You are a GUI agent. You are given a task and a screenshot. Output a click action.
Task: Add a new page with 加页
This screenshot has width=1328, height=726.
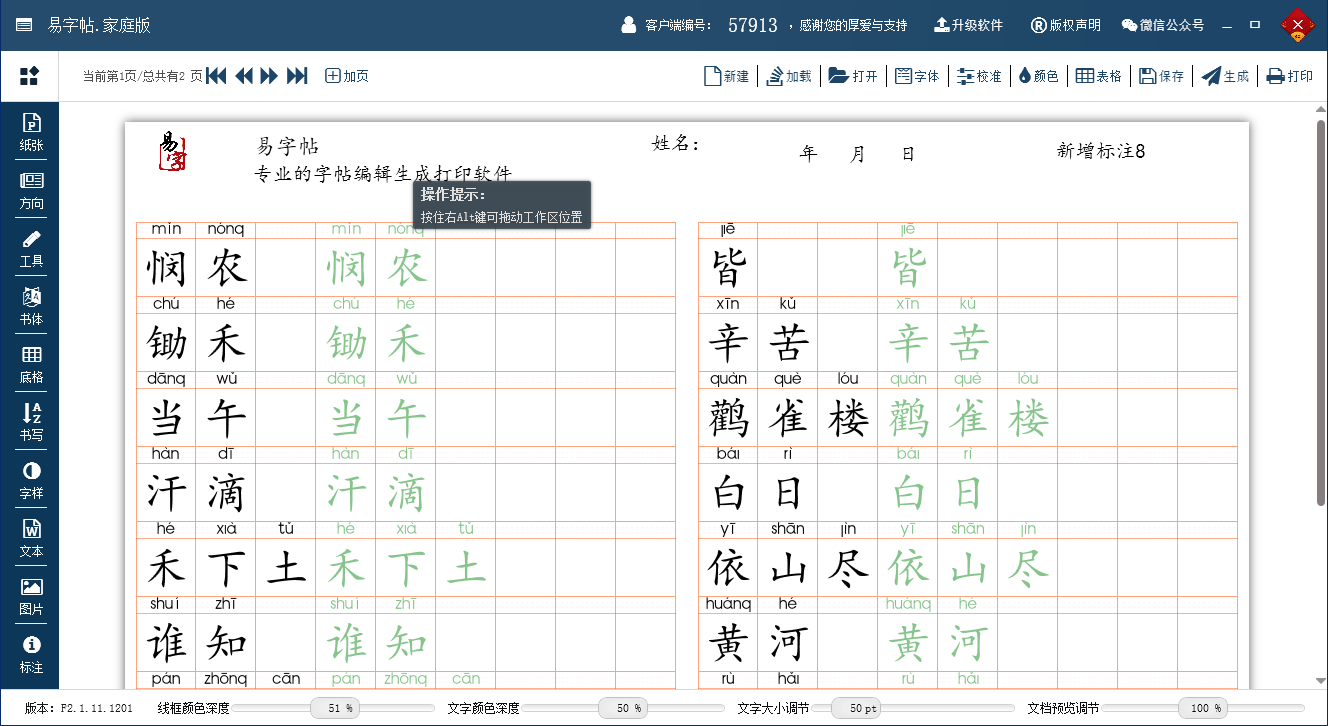coord(347,76)
